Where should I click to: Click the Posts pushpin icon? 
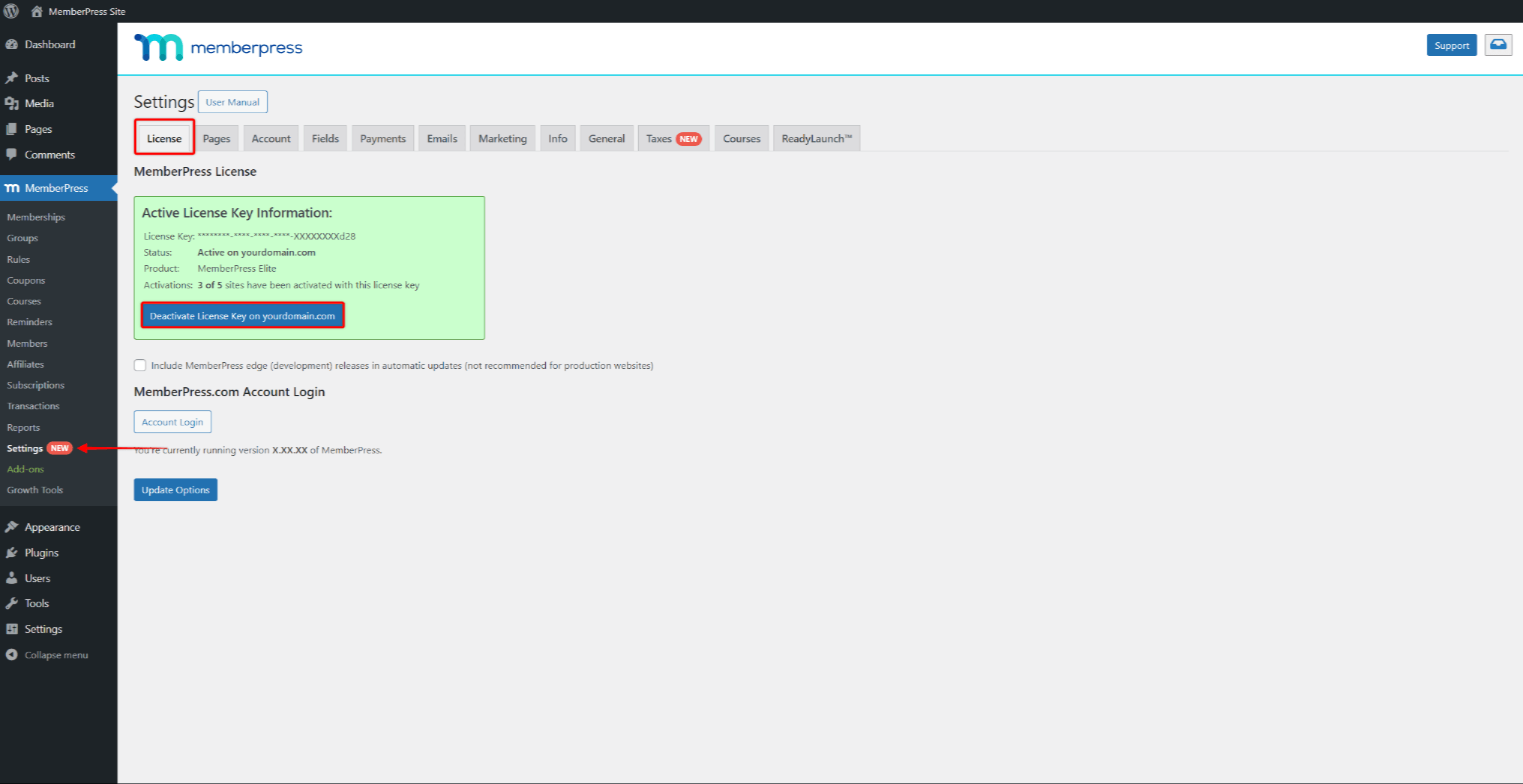[11, 78]
